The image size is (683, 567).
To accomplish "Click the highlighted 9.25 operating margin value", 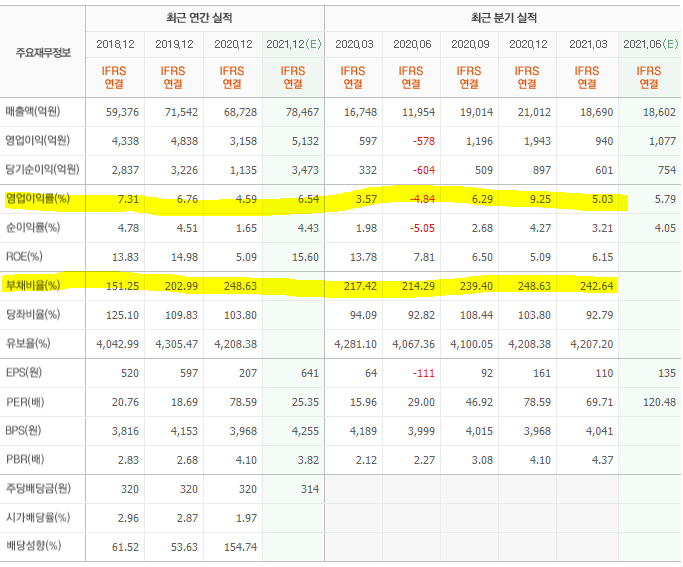I will (x=540, y=199).
